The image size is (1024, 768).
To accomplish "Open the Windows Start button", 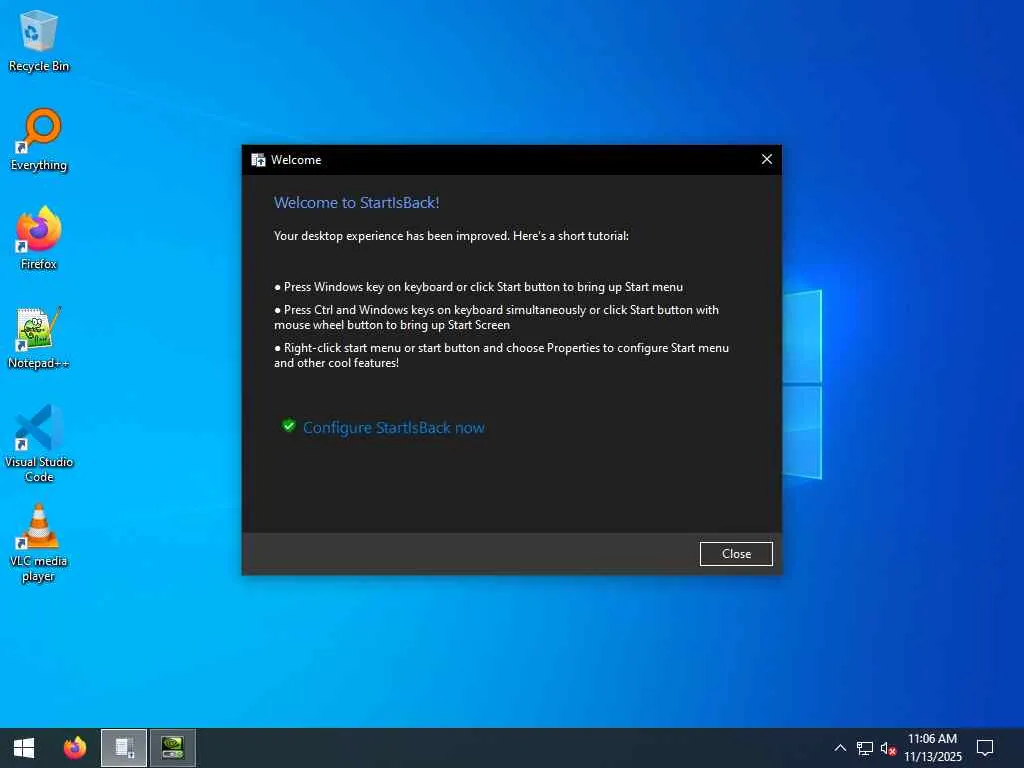I will coord(24,748).
